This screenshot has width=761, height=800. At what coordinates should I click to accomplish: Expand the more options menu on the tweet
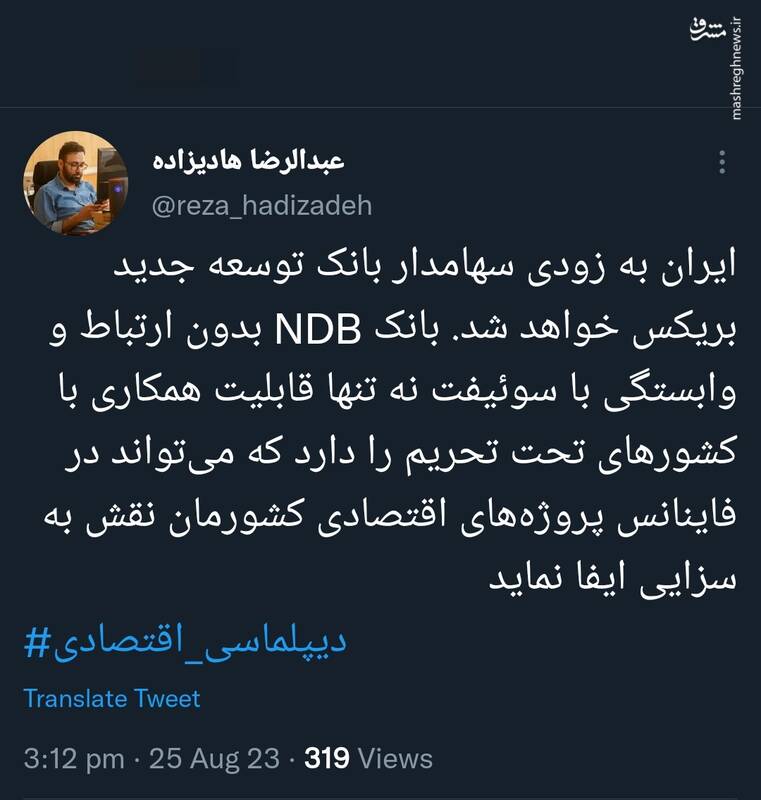[x=724, y=160]
